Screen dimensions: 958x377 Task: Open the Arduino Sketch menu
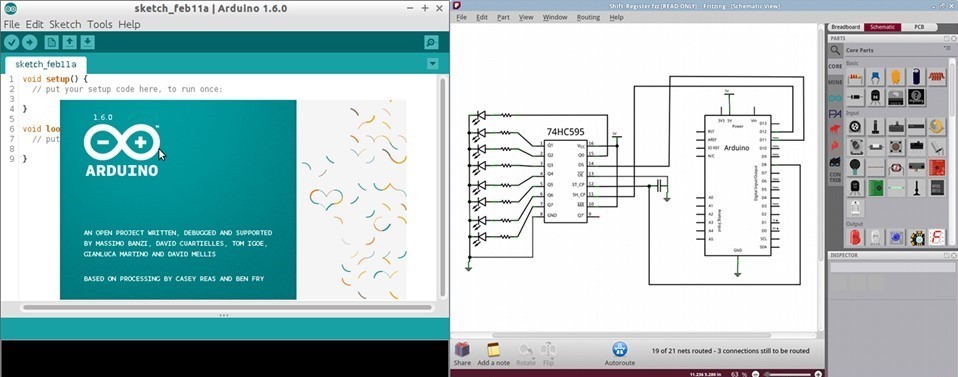(x=65, y=24)
